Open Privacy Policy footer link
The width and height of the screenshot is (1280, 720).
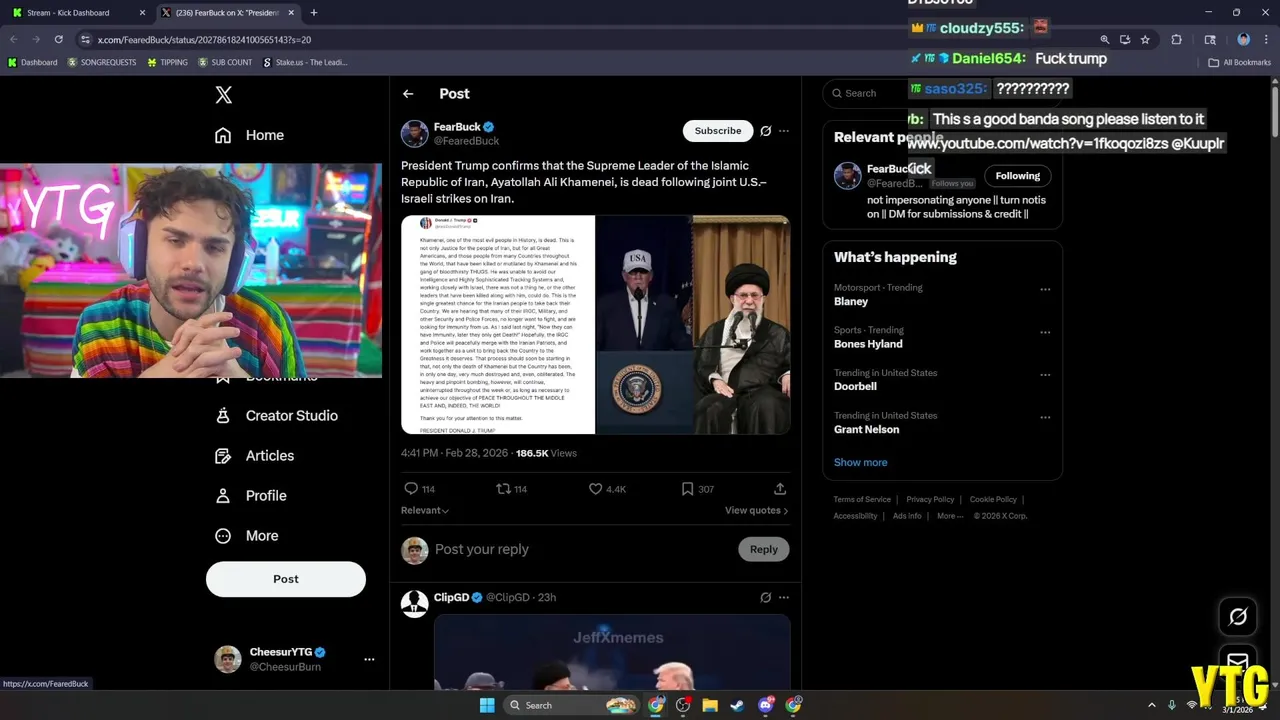point(930,499)
